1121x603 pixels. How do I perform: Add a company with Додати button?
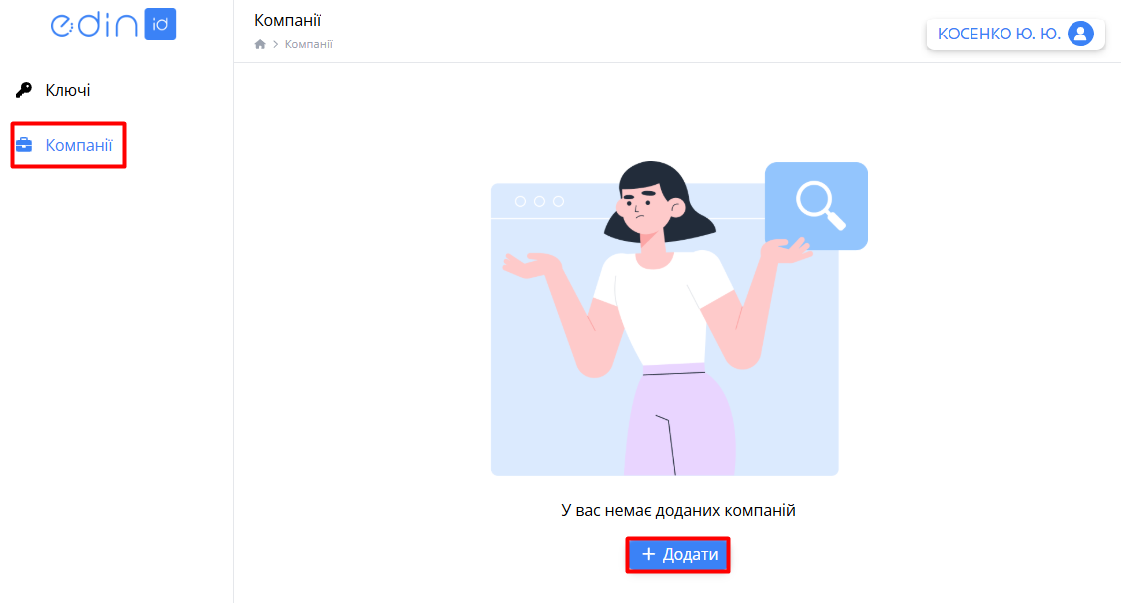click(x=678, y=555)
